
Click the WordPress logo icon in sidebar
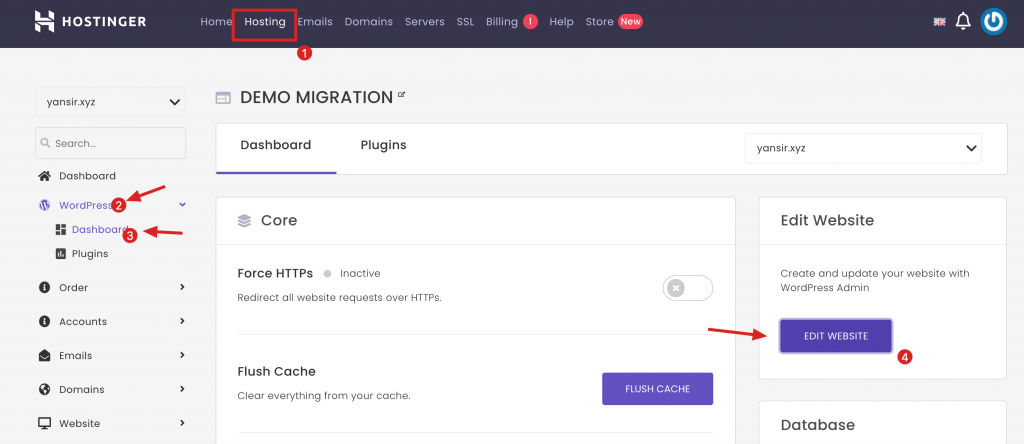(44, 205)
